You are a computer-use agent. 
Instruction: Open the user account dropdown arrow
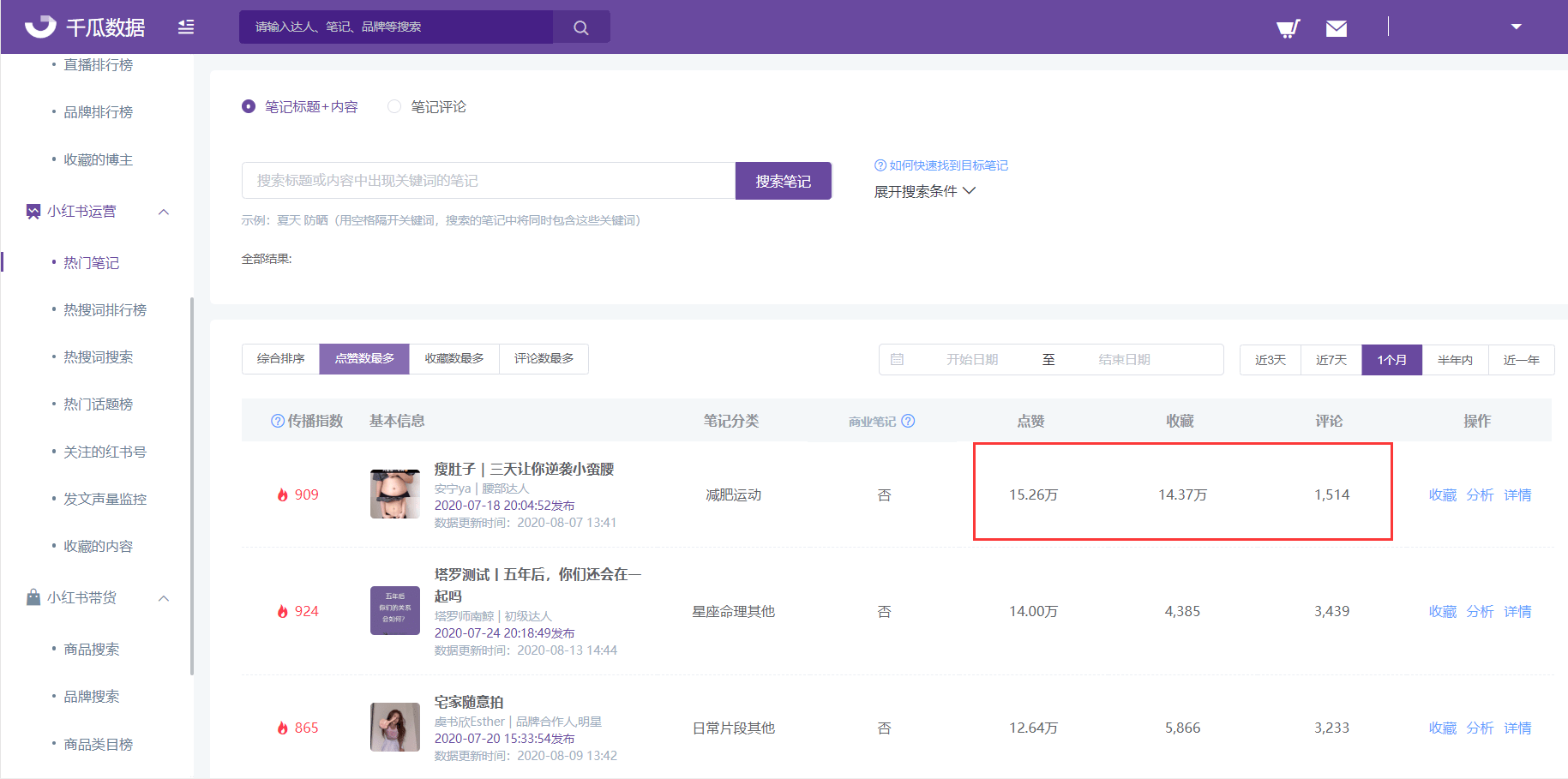coord(1516,27)
